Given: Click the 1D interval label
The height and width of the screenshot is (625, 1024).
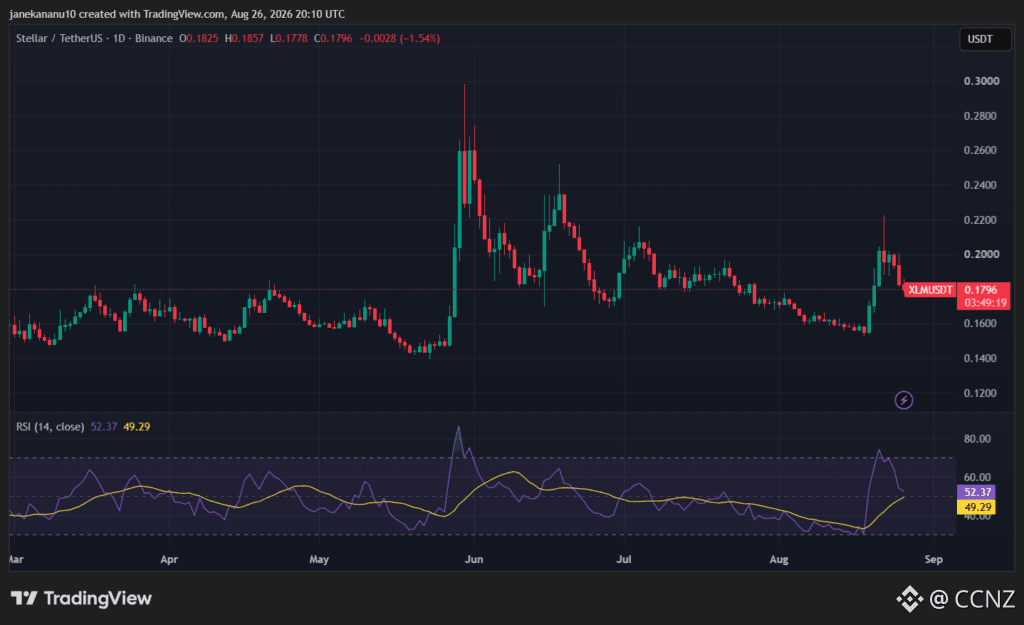Looking at the screenshot, I should (x=119, y=39).
